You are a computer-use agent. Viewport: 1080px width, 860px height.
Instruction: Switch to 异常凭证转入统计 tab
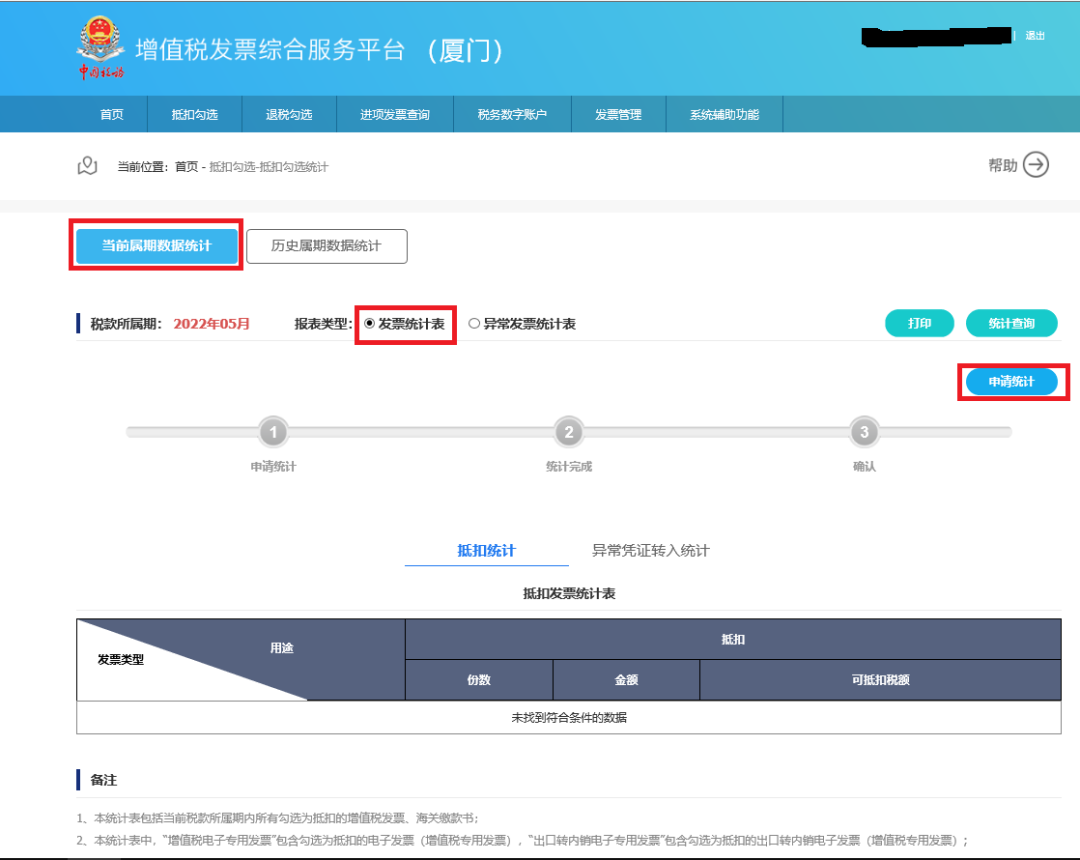click(650, 551)
